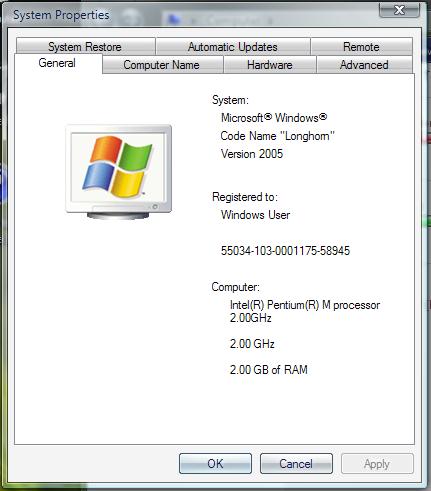Click the "Computer:" label
The height and width of the screenshot is (491, 431).
point(235,287)
